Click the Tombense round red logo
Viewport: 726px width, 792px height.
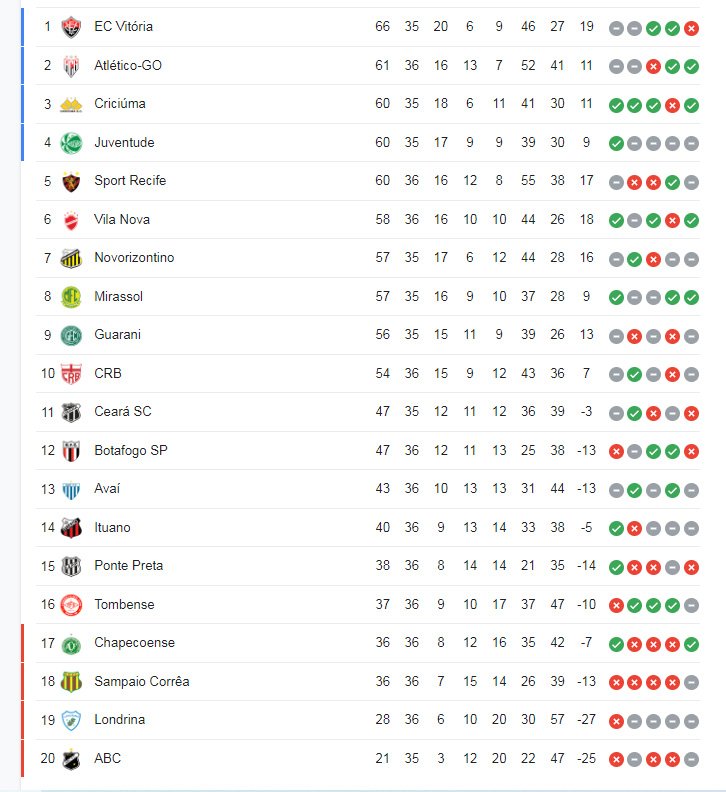[x=71, y=605]
